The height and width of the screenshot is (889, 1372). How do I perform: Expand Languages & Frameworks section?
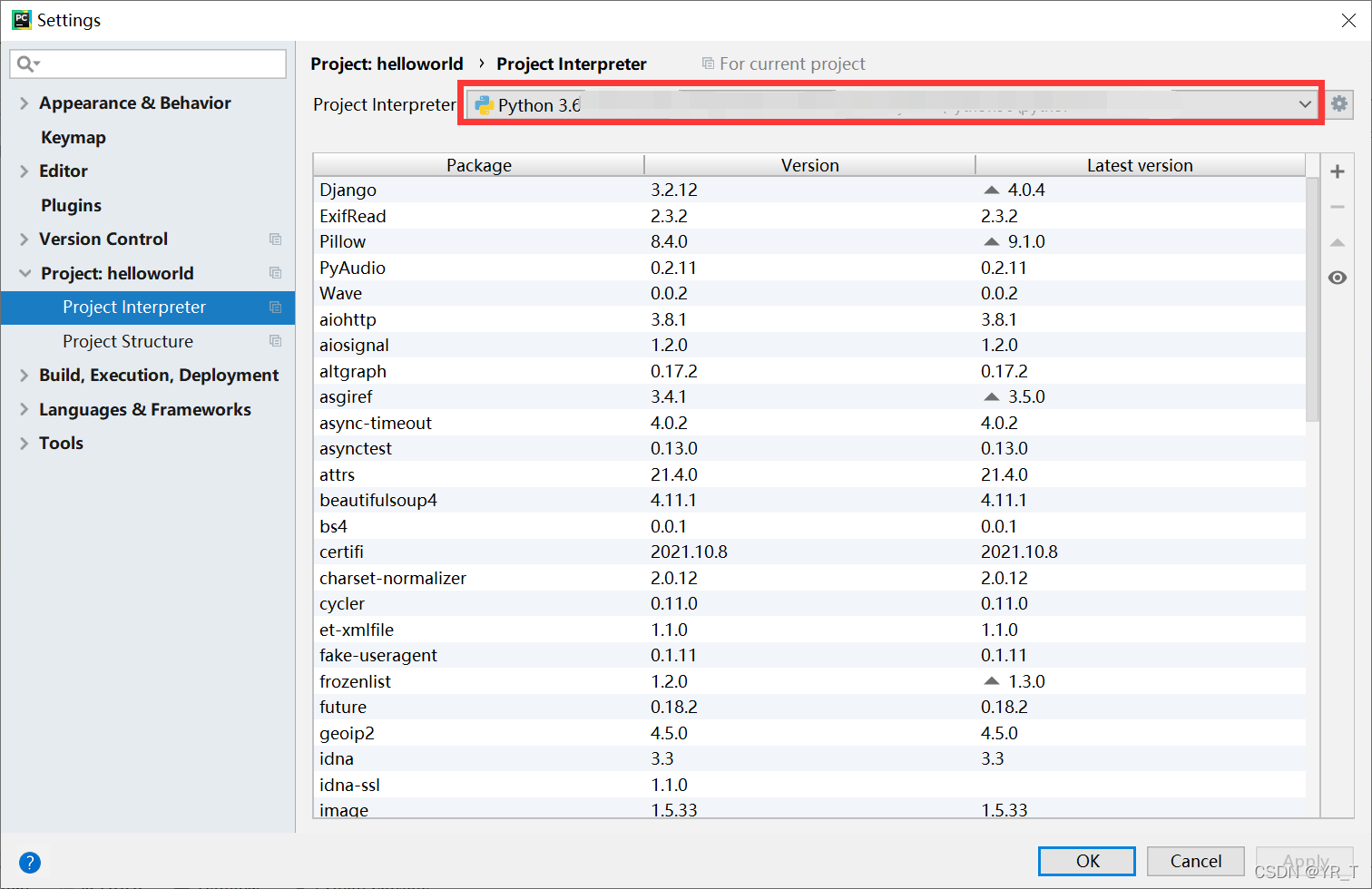24,409
